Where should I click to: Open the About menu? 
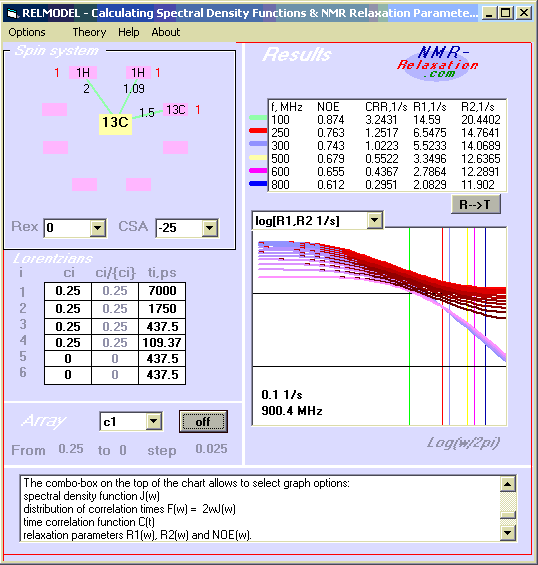[x=165, y=32]
